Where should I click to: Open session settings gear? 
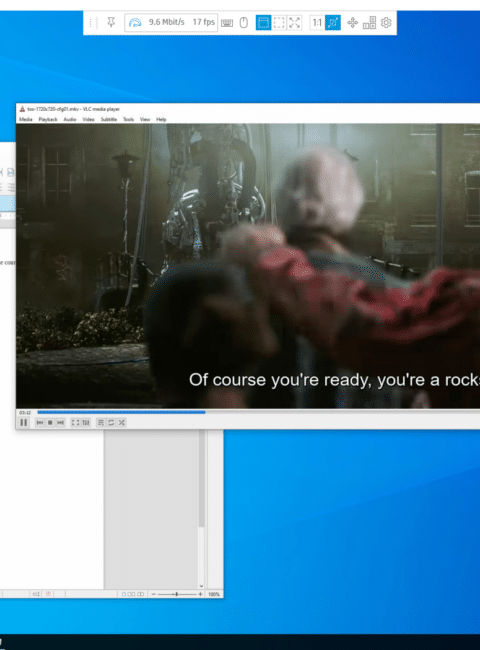pos(386,22)
